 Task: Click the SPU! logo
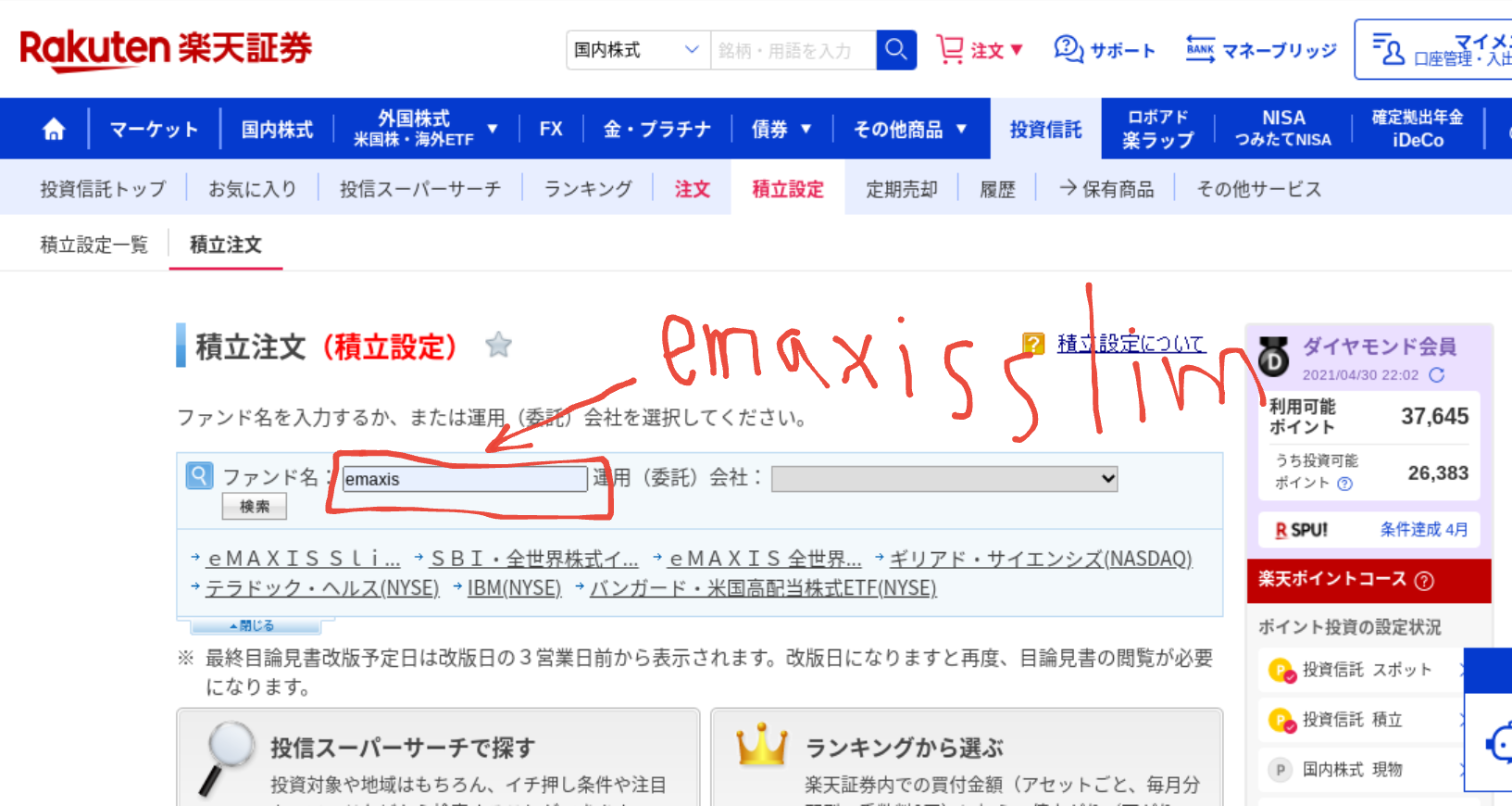click(1302, 530)
